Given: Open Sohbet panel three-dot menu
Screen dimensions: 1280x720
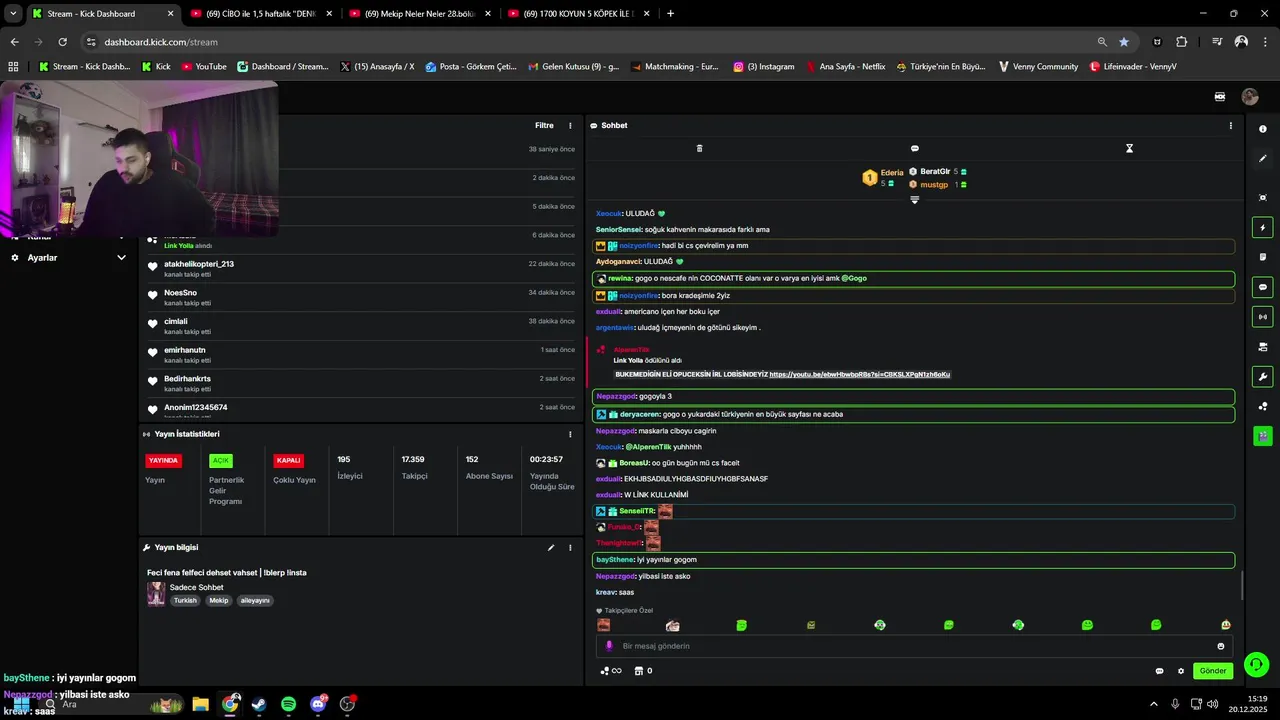Looking at the screenshot, I should pos(1230,125).
